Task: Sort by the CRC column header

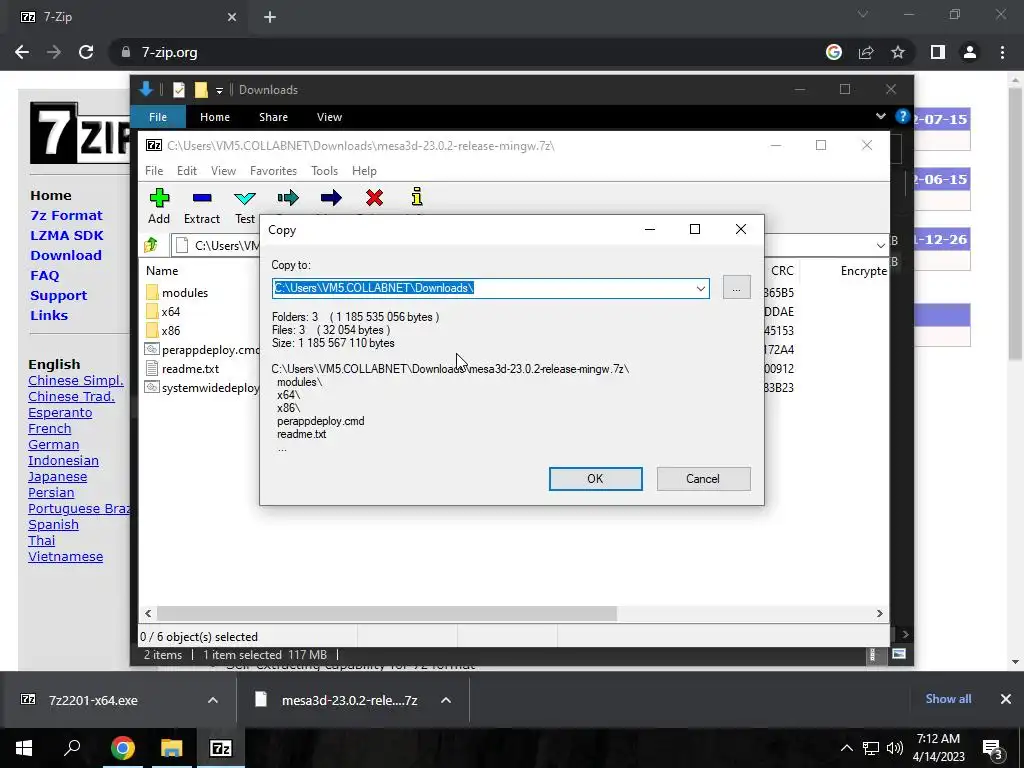Action: tap(782, 270)
